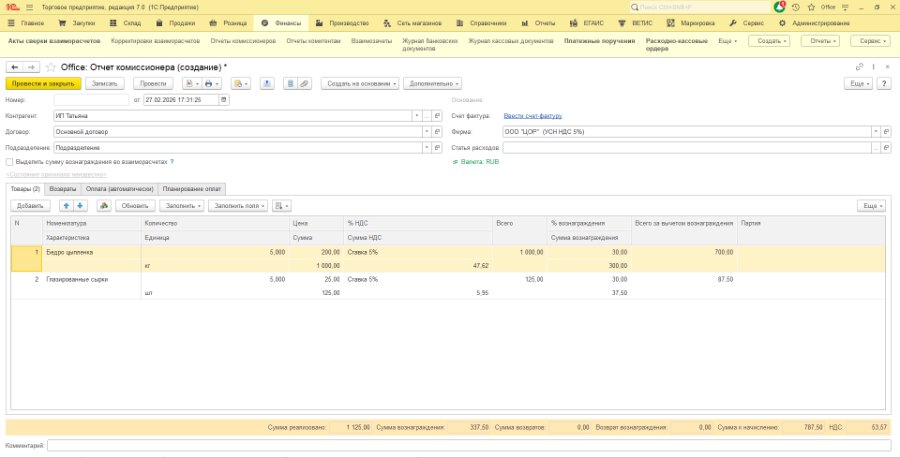The image size is (900, 458).
Task: Open the list icon next to the paperclip
Action: (x=290, y=84)
